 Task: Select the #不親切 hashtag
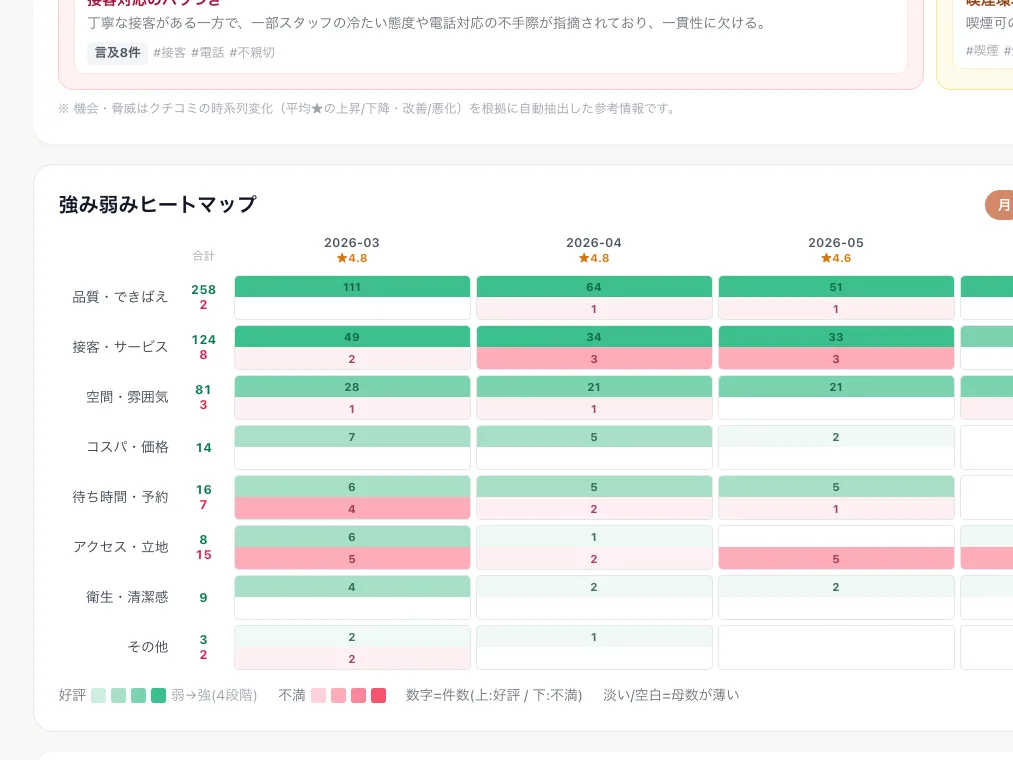[252, 52]
